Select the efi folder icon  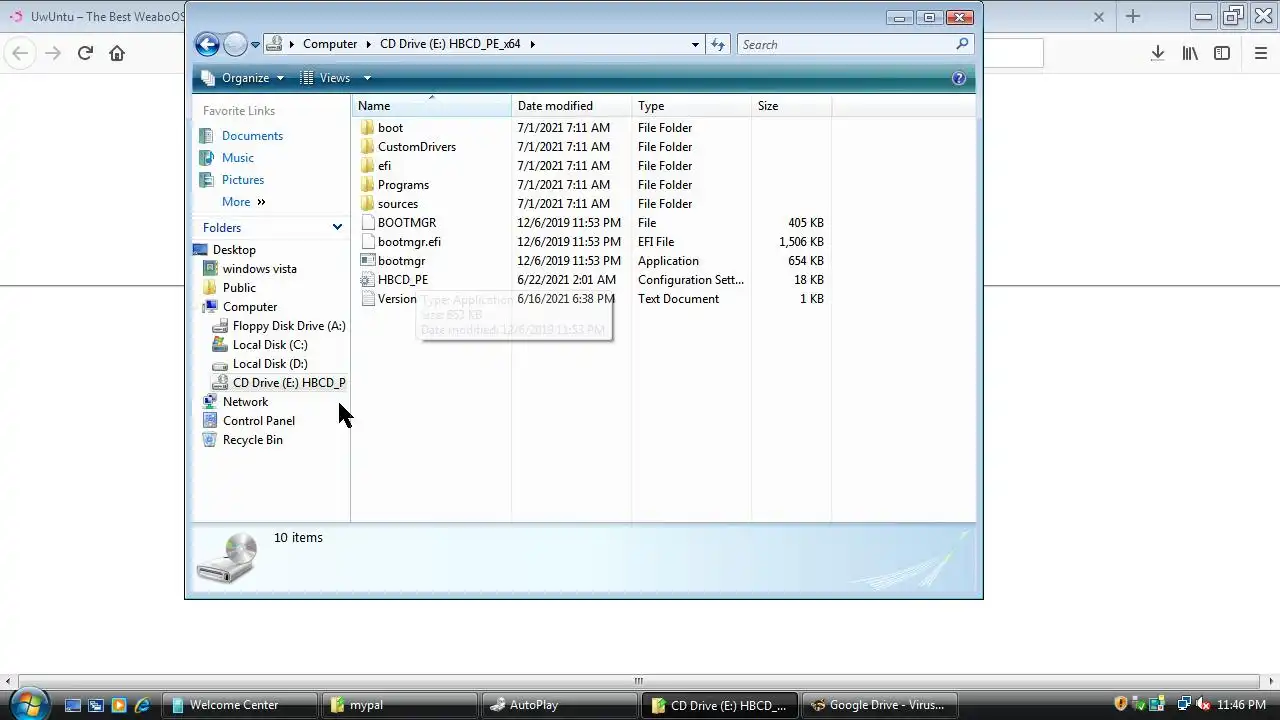[367, 166]
